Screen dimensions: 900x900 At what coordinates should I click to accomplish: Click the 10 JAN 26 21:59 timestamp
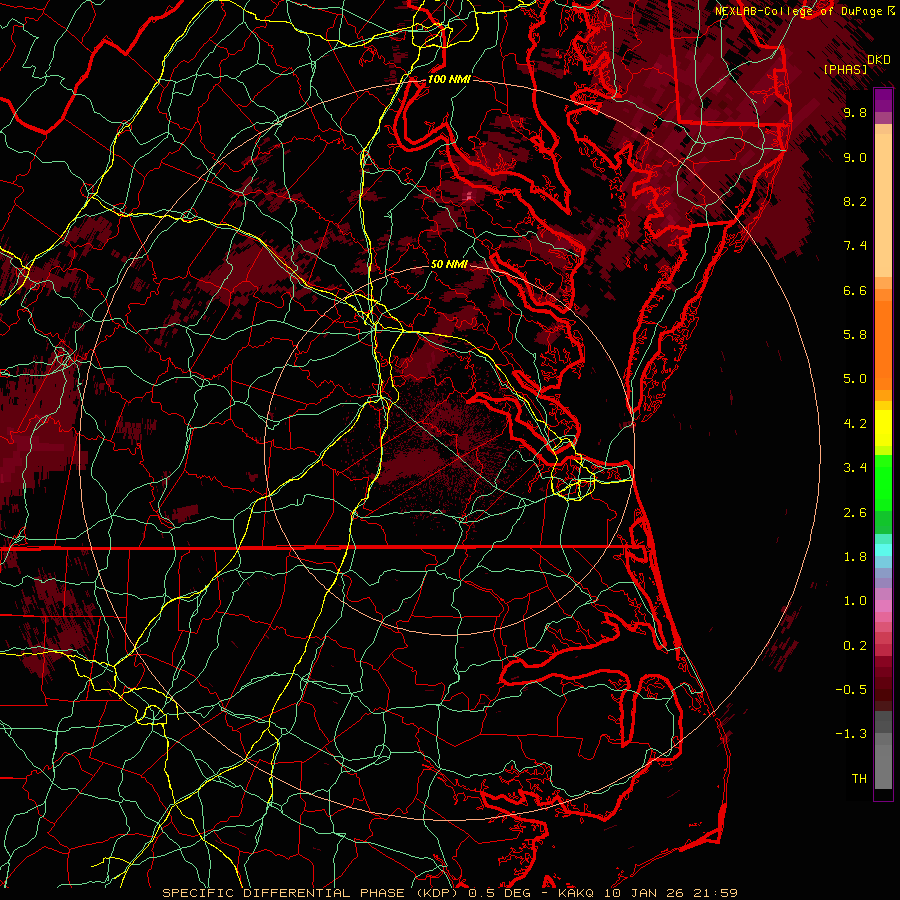click(670, 893)
